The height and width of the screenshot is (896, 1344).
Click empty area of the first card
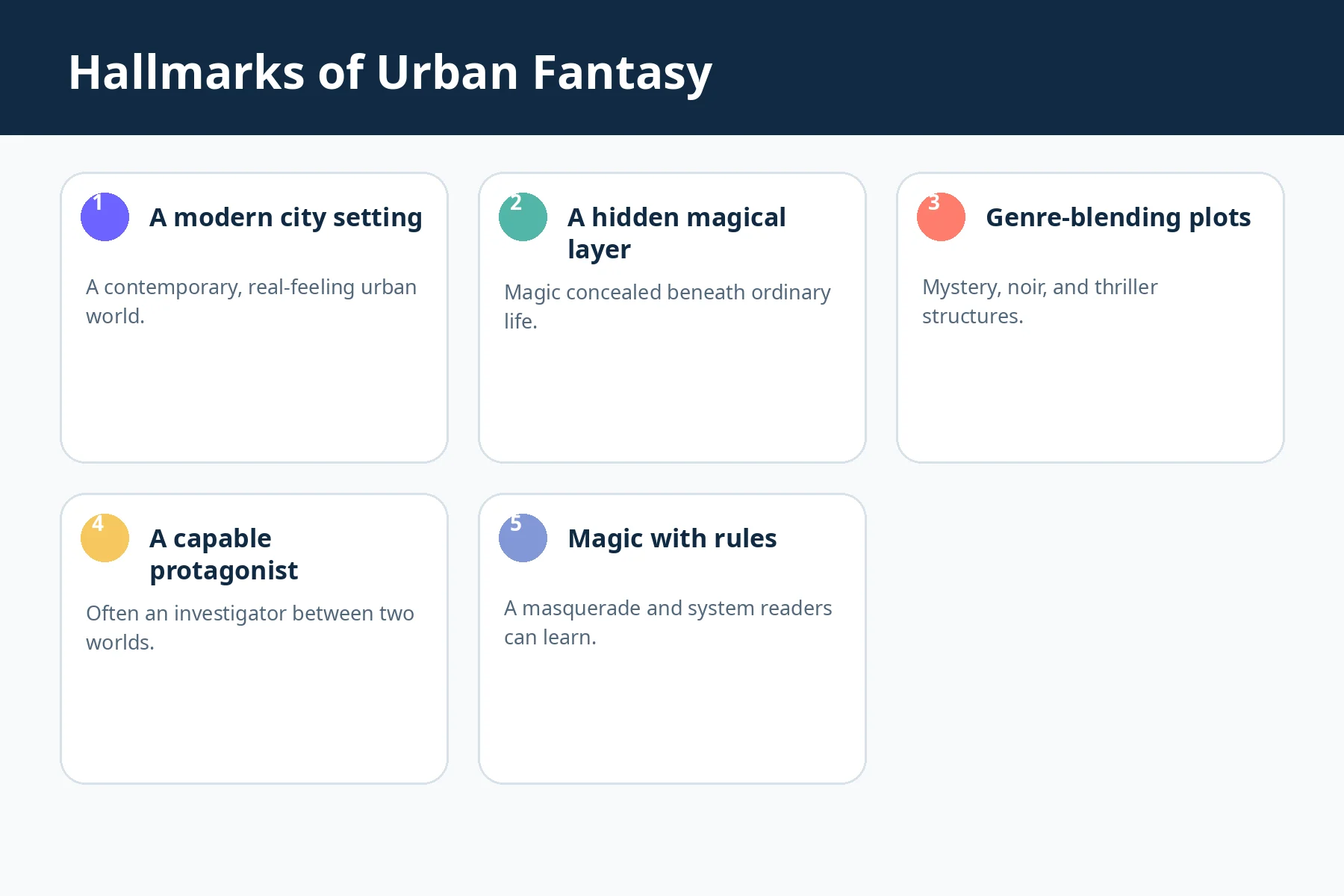tap(254, 396)
